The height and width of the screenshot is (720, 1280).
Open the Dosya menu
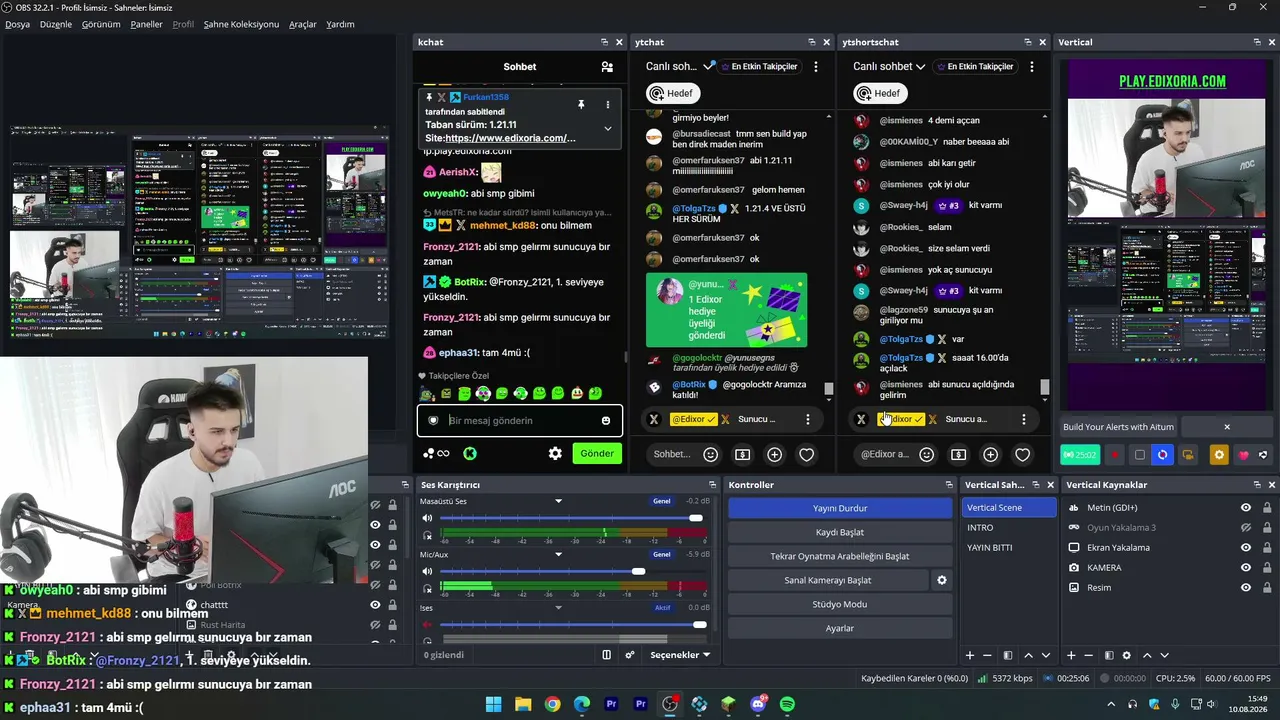(17, 24)
